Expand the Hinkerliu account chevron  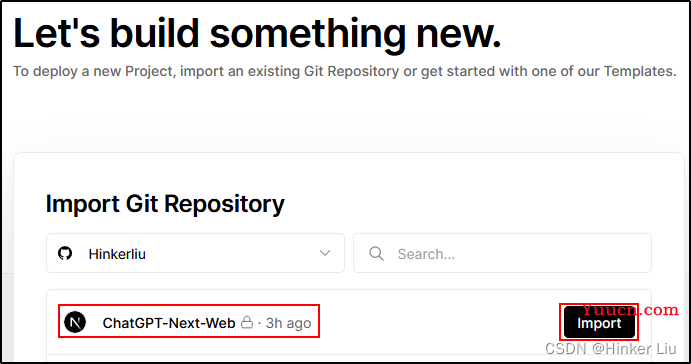pyautogui.click(x=325, y=253)
